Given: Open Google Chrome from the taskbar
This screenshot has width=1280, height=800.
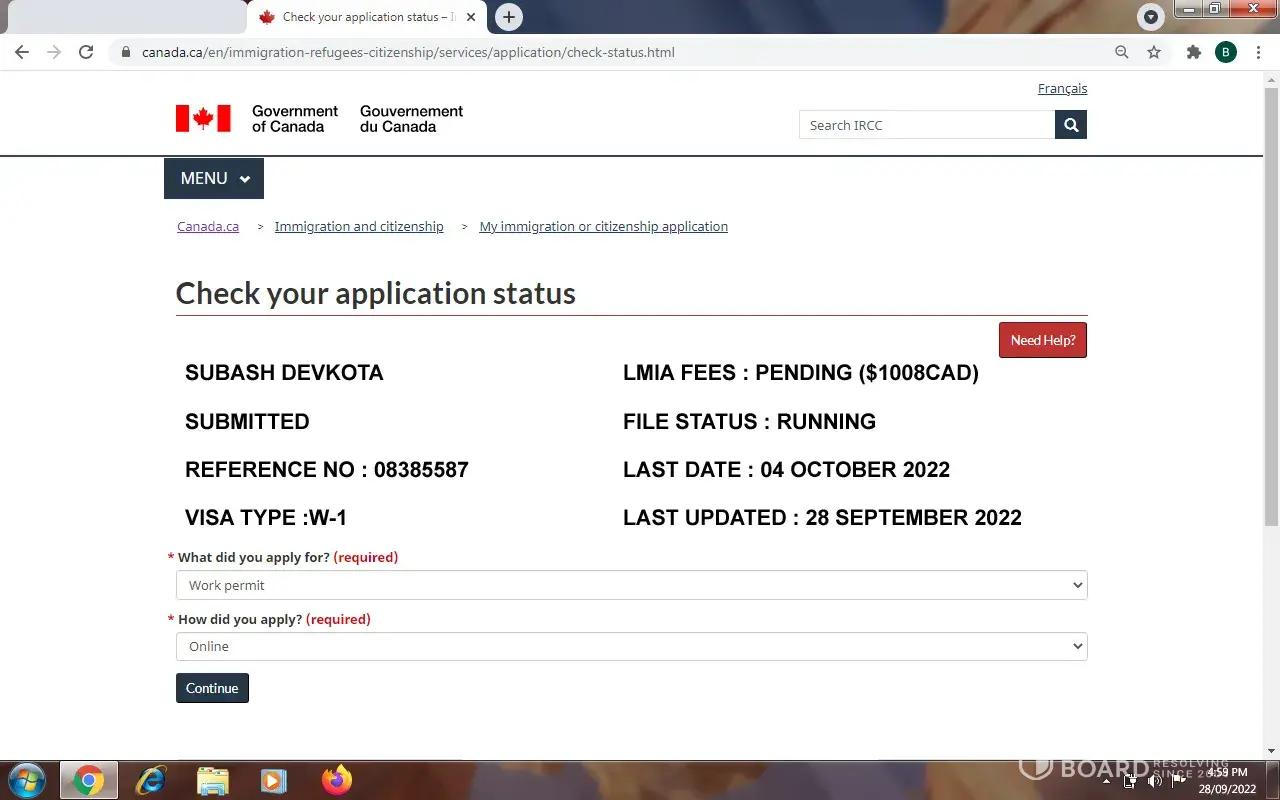Looking at the screenshot, I should pyautogui.click(x=89, y=780).
